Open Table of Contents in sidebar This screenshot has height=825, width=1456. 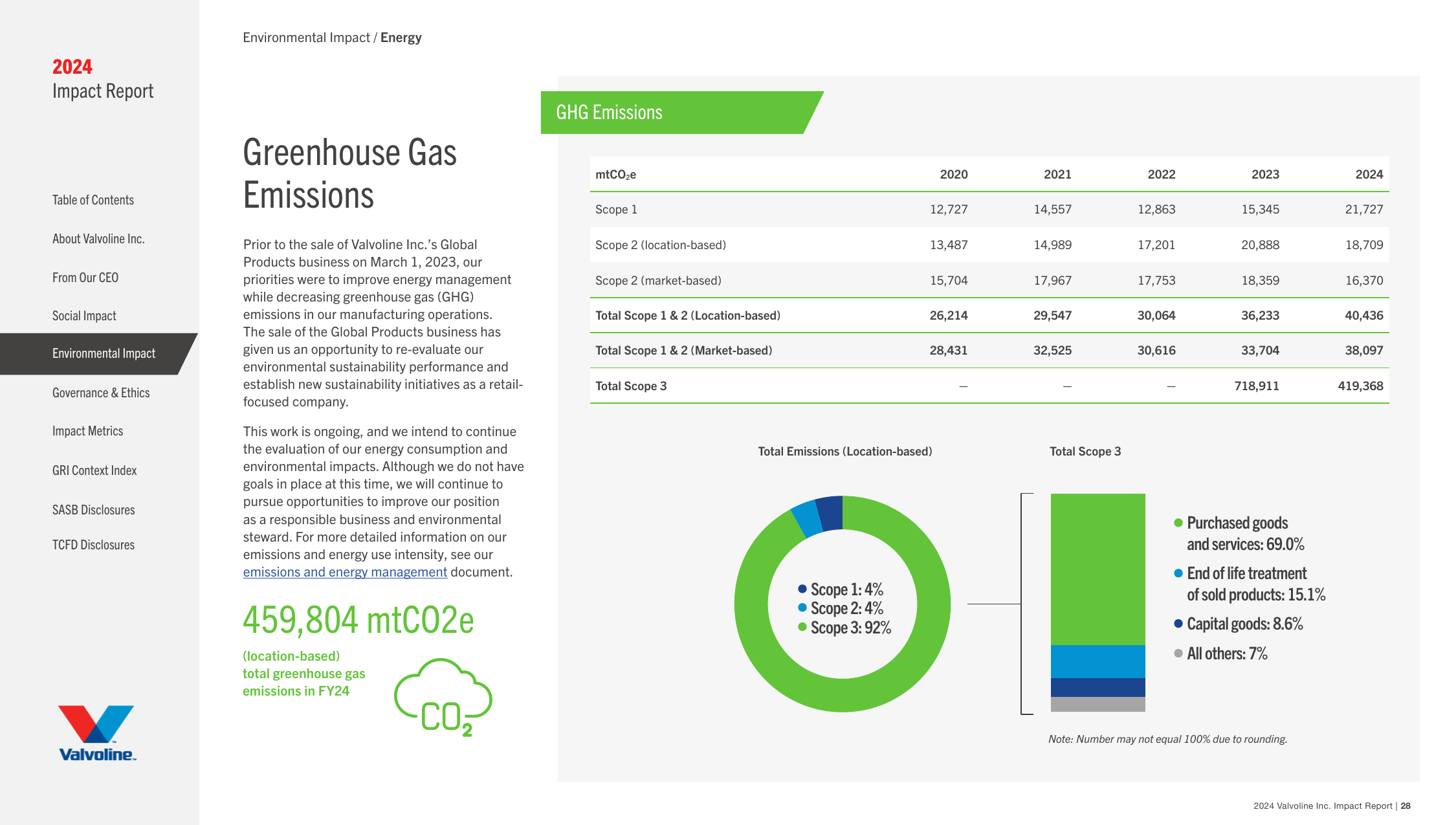pos(93,200)
